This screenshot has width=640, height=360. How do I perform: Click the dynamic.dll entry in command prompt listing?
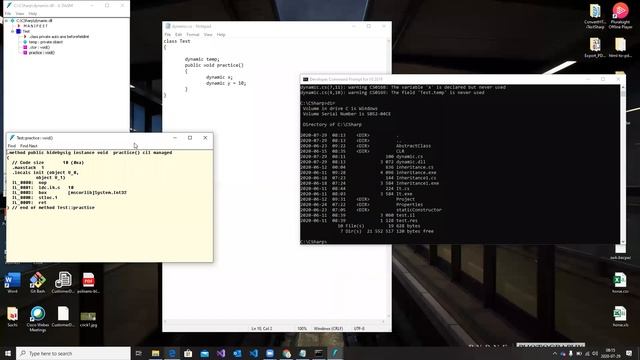pyautogui.click(x=410, y=162)
